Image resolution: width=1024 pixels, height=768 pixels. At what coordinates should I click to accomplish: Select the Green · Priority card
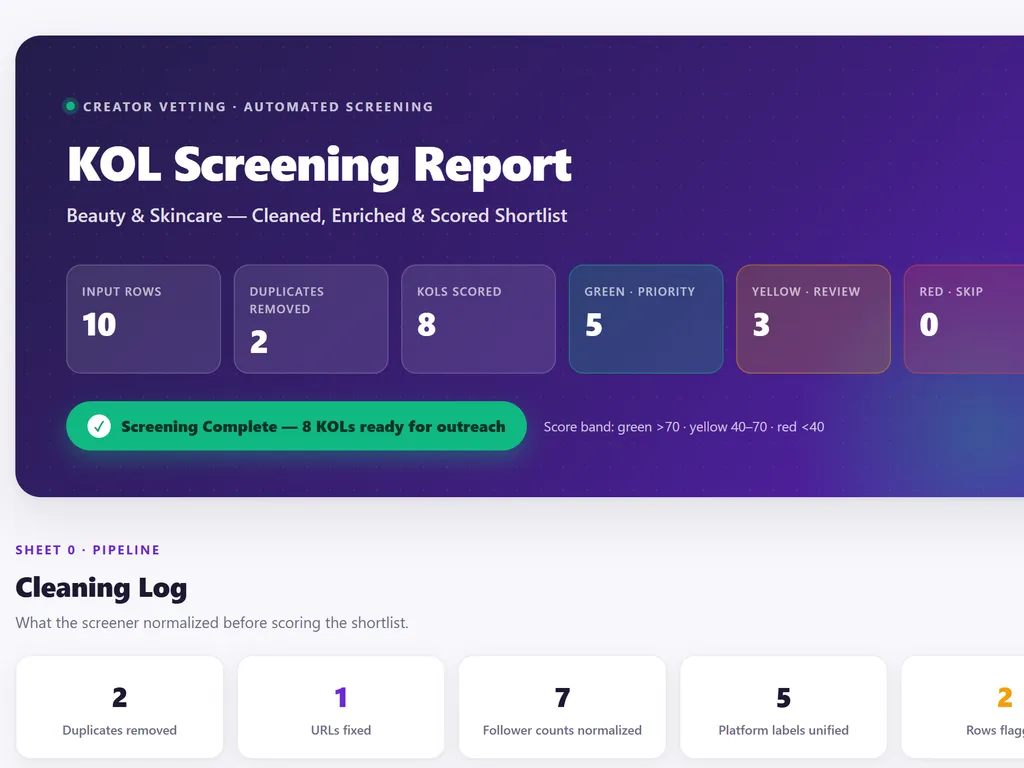646,319
